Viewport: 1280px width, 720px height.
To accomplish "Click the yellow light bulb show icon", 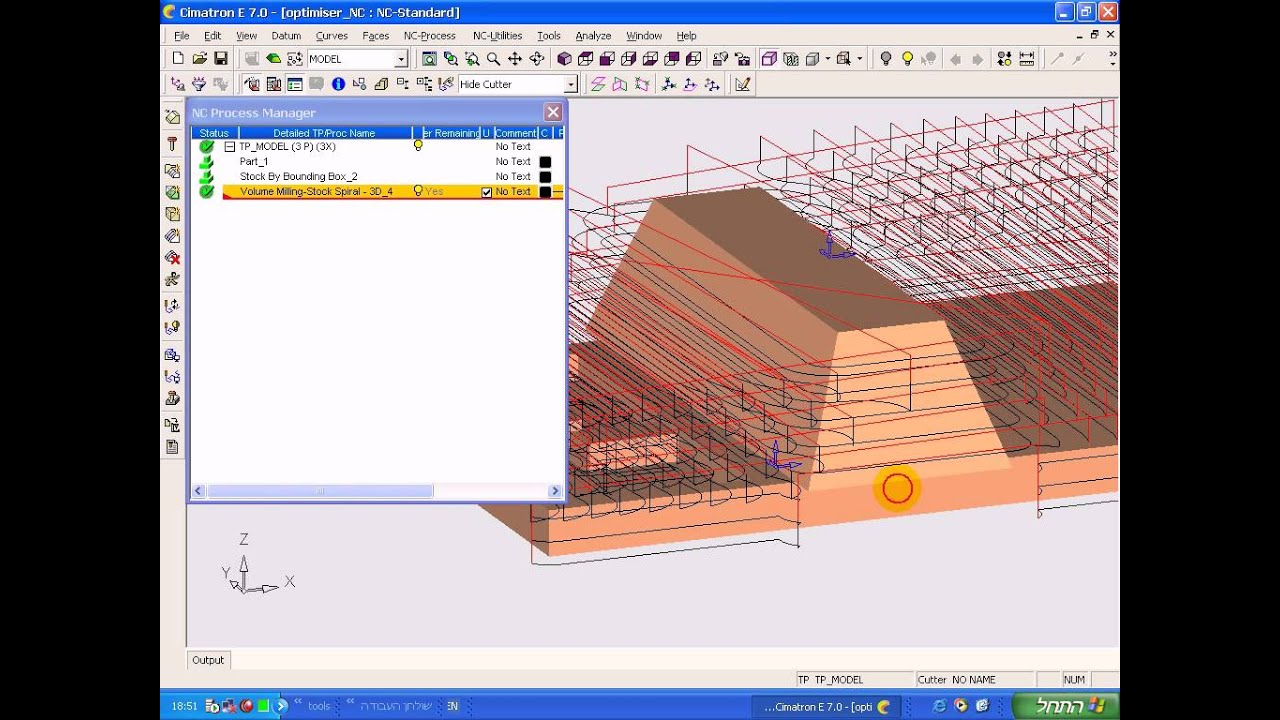I will (x=907, y=59).
